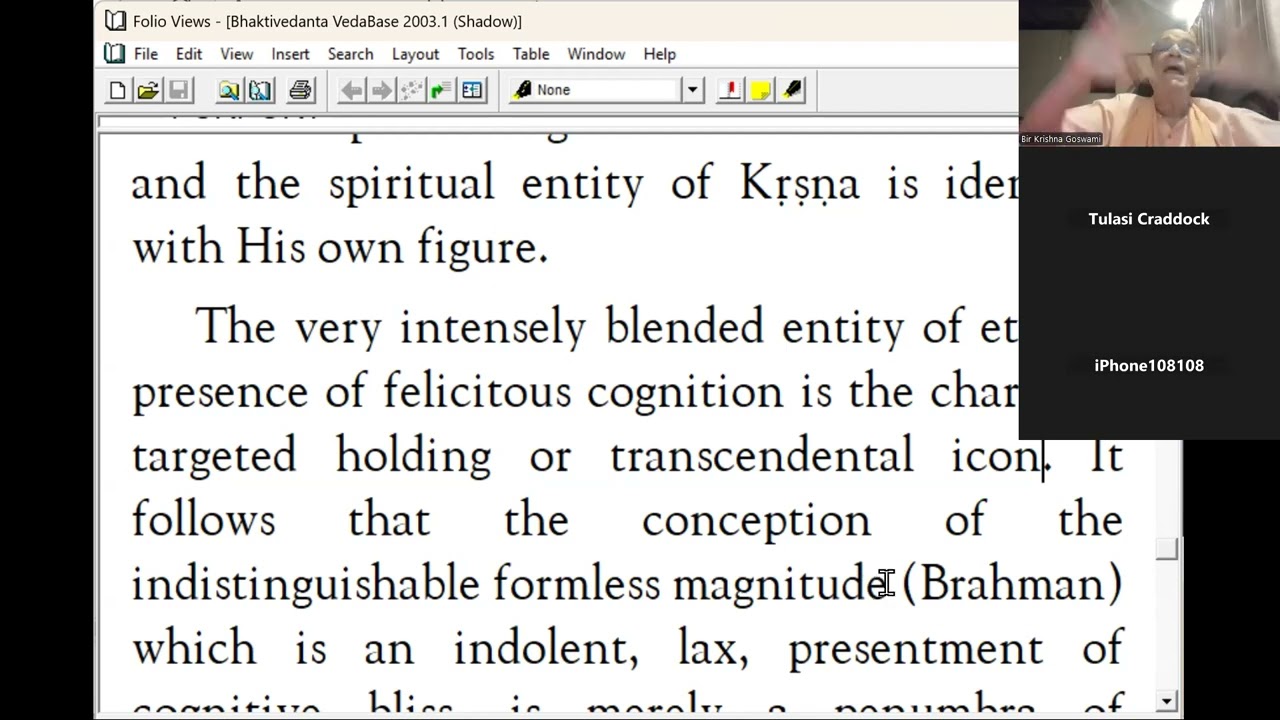Click the Folio Views book icon in title bar

point(116,20)
